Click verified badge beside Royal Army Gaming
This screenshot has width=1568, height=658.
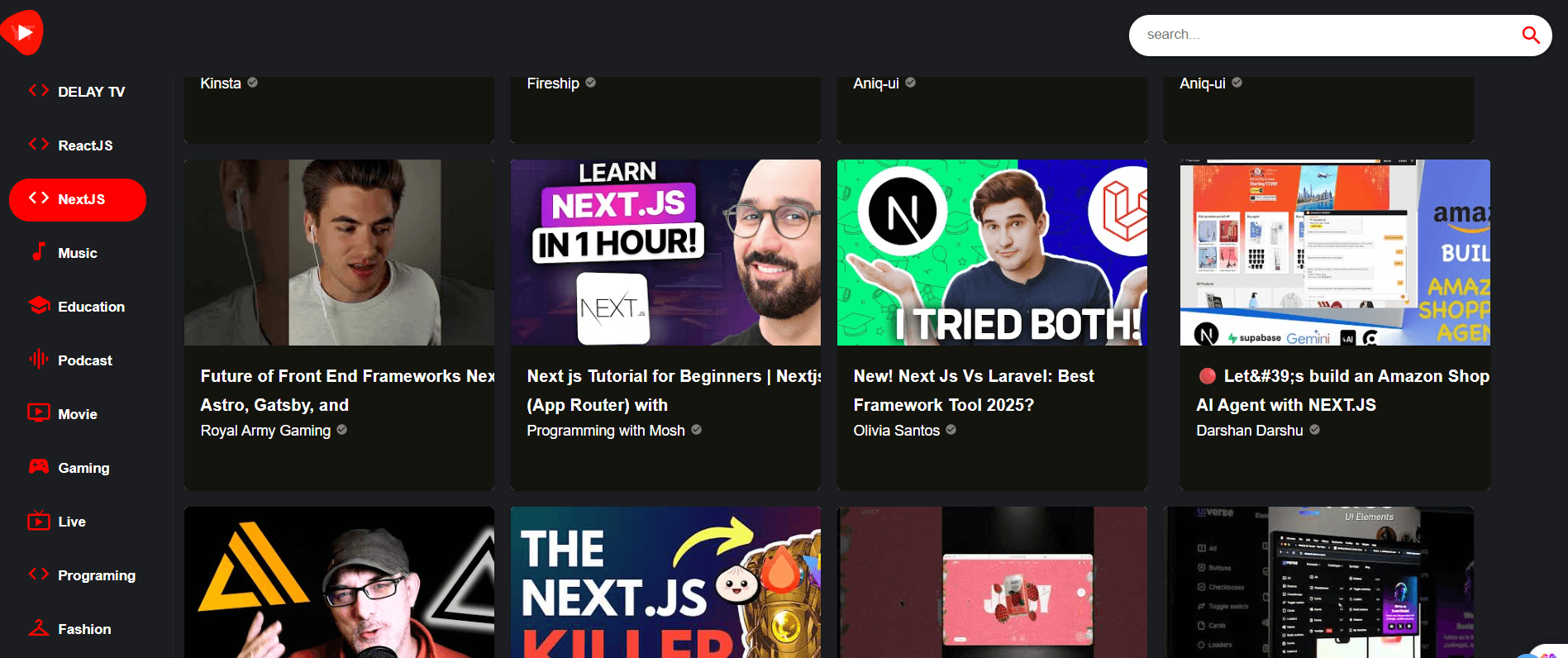pyautogui.click(x=342, y=430)
